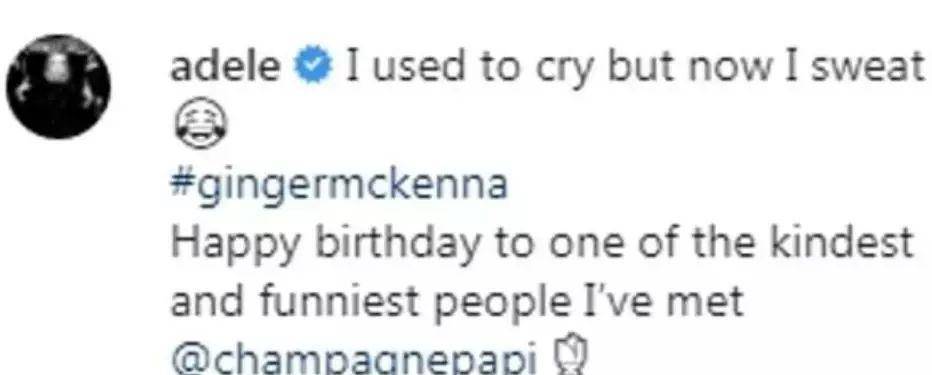Click the hash symbol of gingermckenna tag

point(181,184)
